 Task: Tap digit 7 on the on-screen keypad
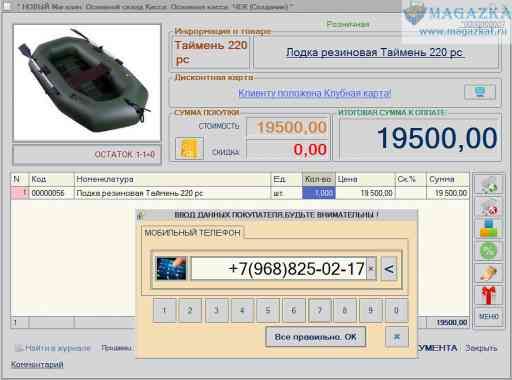[320, 310]
